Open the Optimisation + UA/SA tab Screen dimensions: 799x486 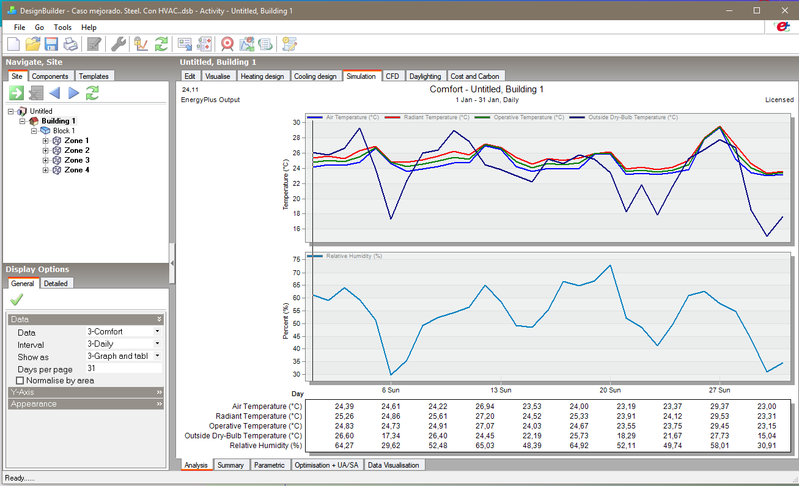coord(326,465)
